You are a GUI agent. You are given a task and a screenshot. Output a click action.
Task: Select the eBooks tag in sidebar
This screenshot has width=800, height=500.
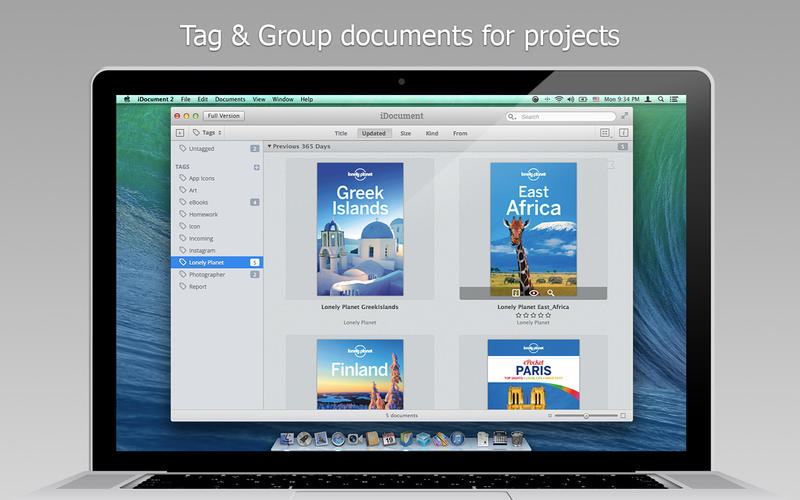pyautogui.click(x=199, y=202)
